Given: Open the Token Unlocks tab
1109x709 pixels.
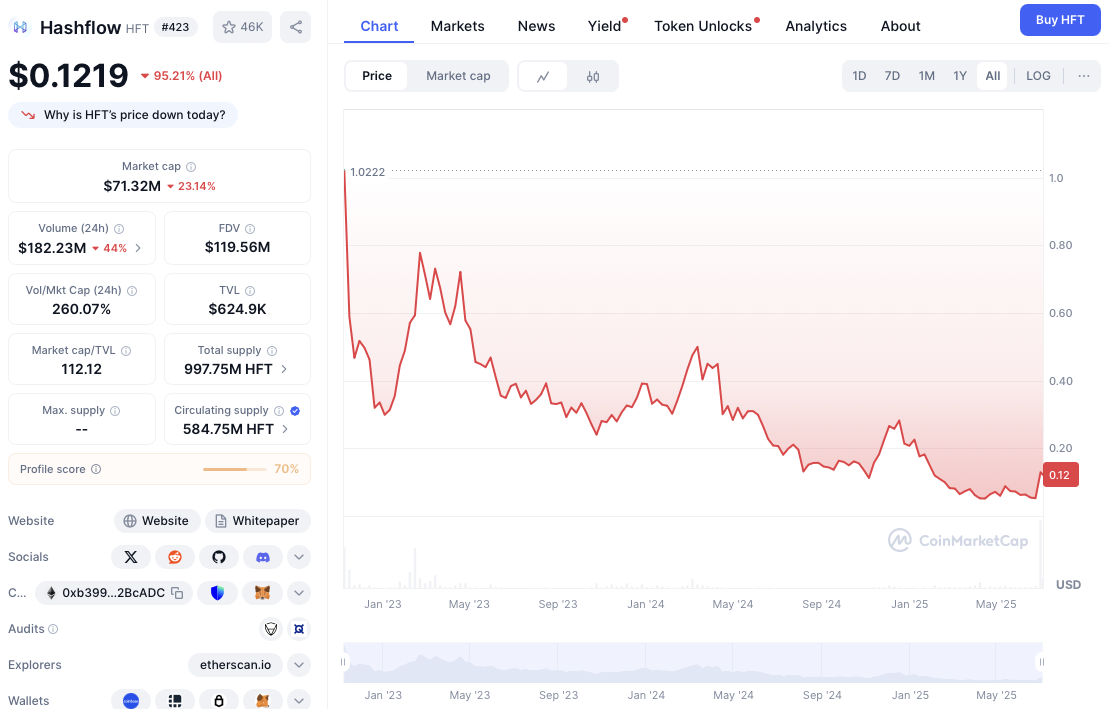Looking at the screenshot, I should (x=703, y=26).
